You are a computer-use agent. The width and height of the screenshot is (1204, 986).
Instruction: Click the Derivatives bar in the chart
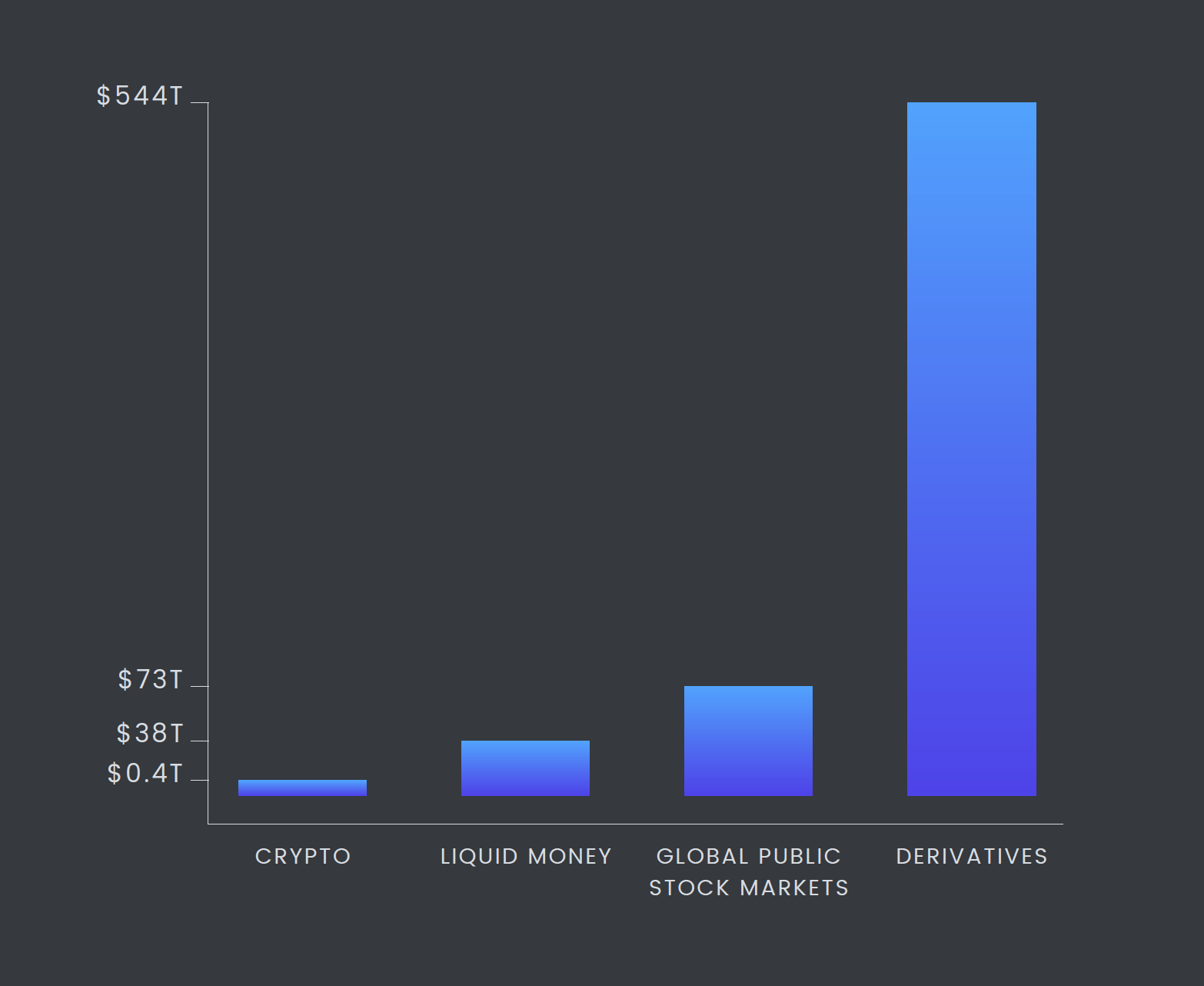tap(972, 449)
